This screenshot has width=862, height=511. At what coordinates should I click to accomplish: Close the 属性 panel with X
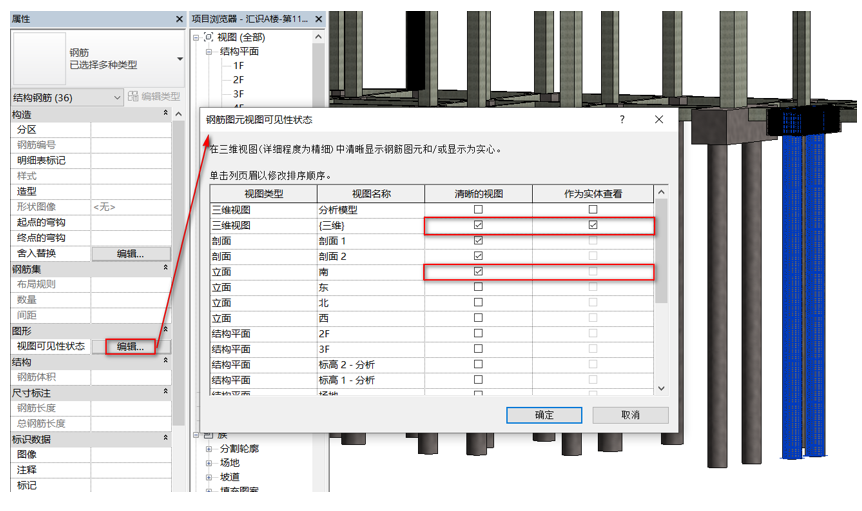(x=176, y=19)
